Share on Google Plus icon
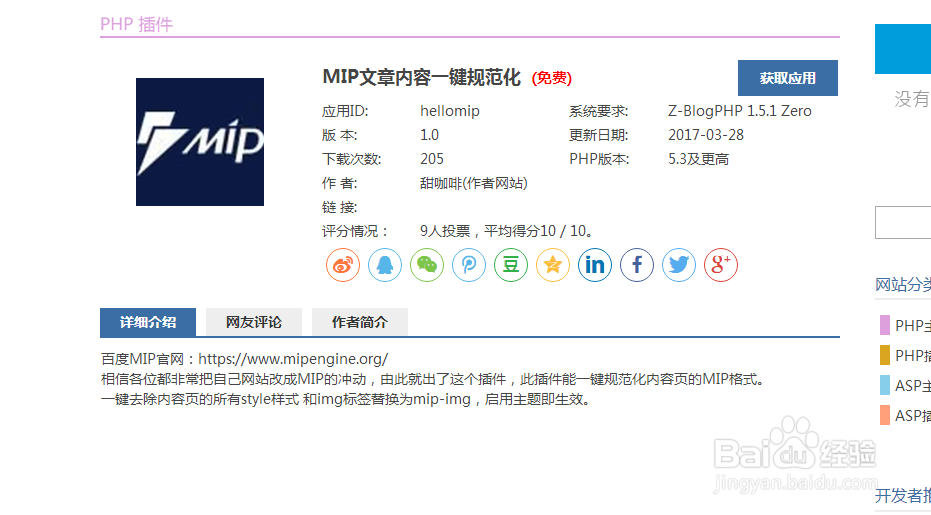 (721, 265)
